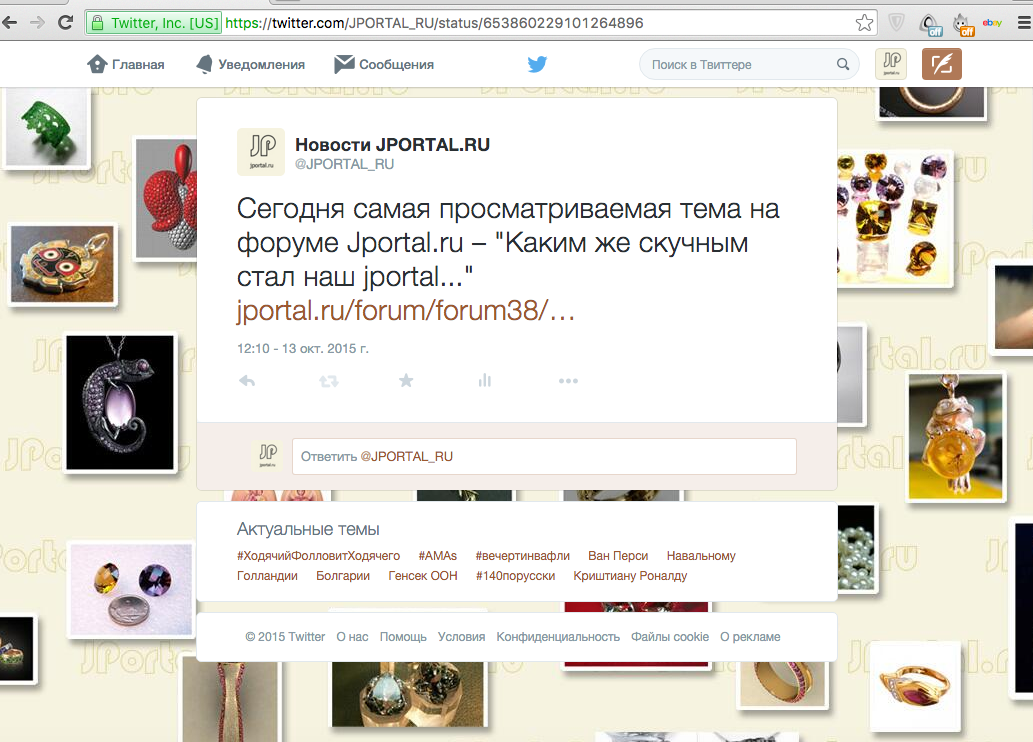Open the eBay extension icon

pos(992,23)
